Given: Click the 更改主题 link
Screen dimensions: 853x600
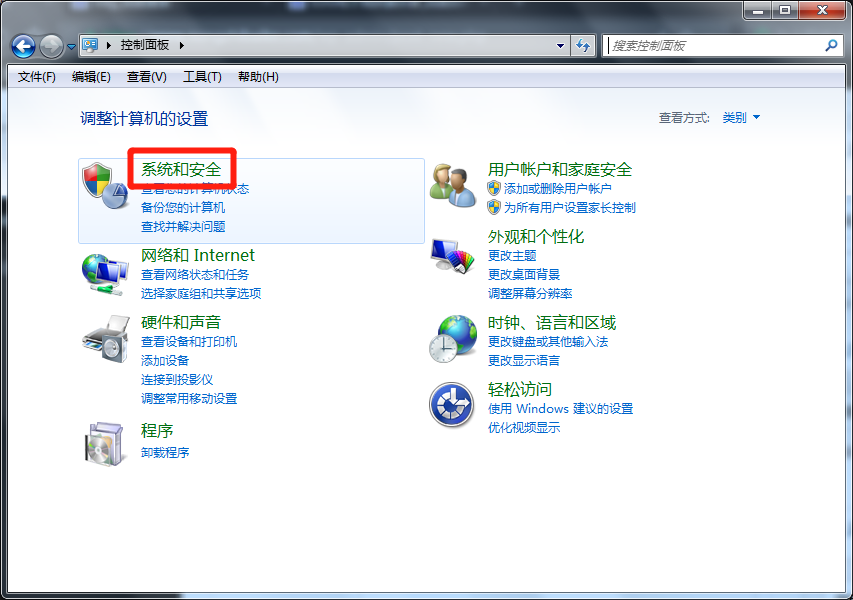Looking at the screenshot, I should (x=512, y=256).
